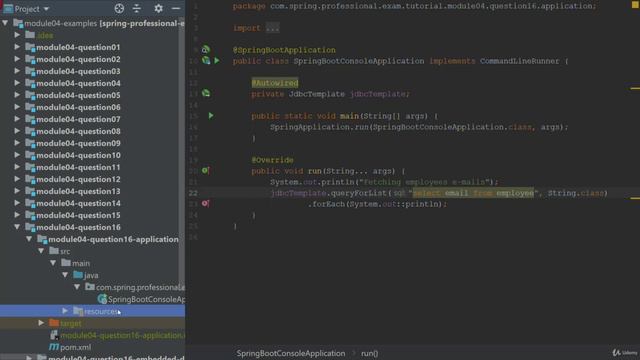Expand the resources folder arrow
Image resolution: width=640 pixels, height=360 pixels.
point(65,311)
